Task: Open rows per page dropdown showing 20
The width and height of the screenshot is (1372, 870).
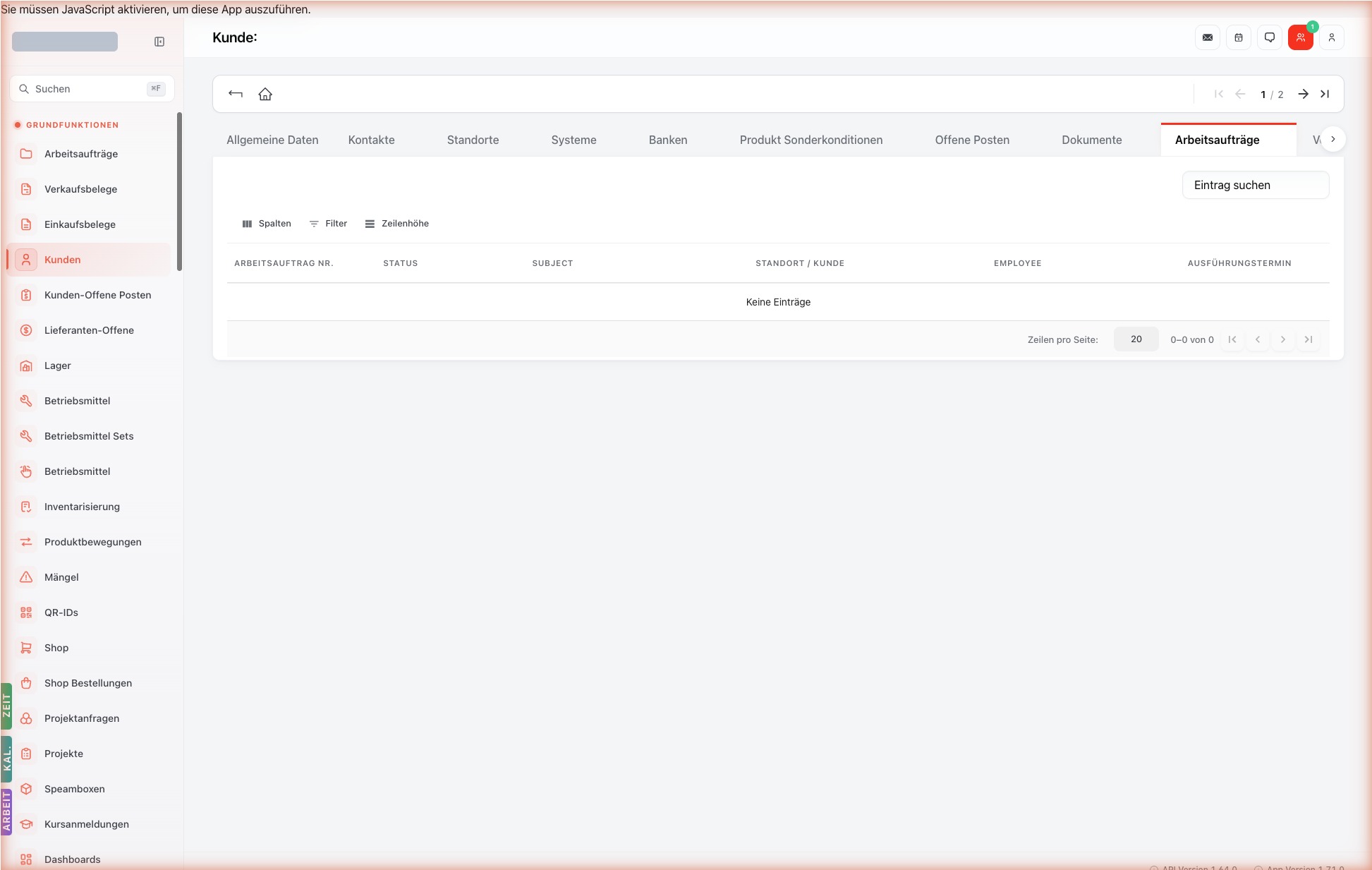Action: 1136,339
